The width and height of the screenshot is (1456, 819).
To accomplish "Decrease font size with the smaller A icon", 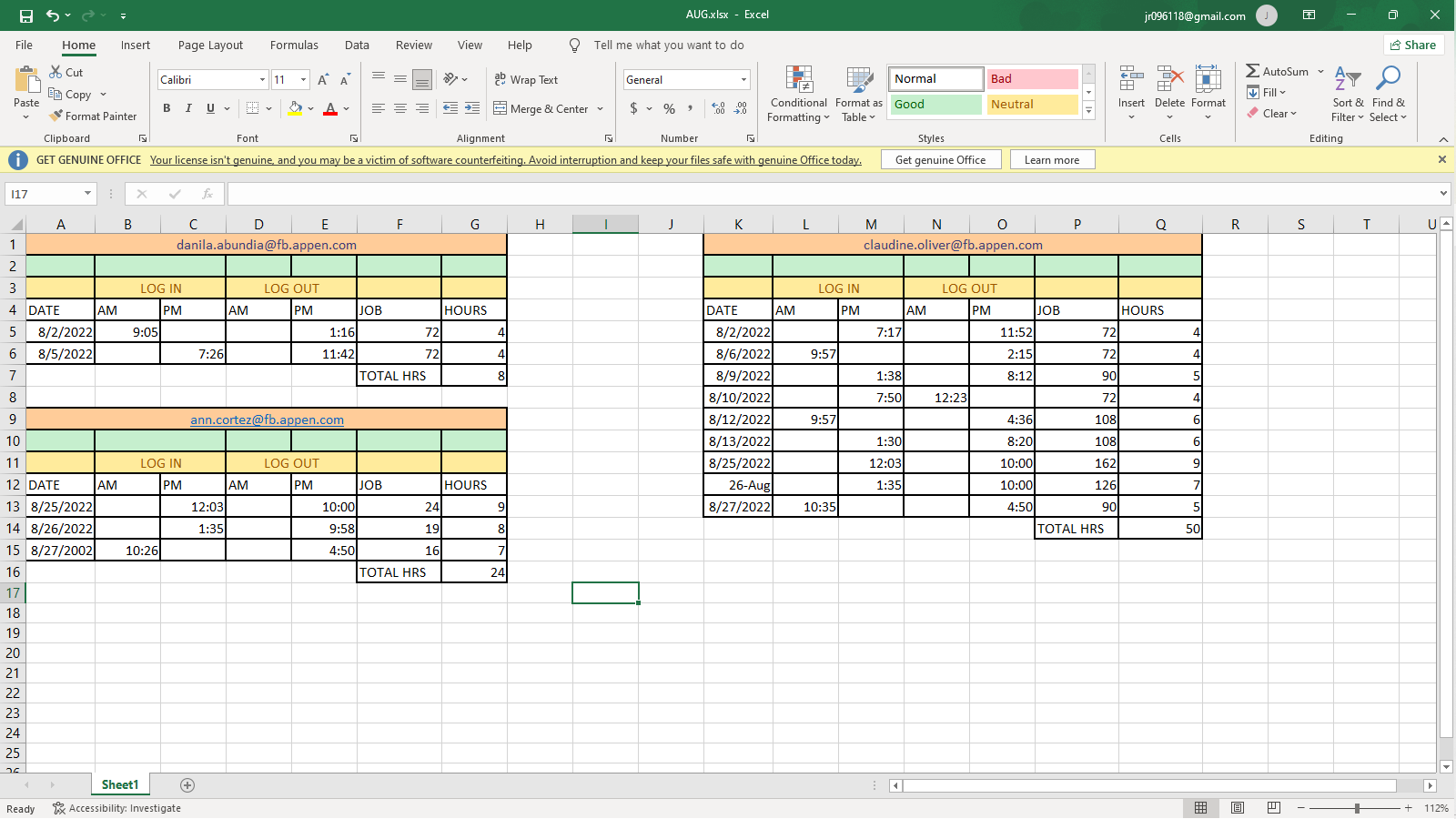I will (345, 80).
